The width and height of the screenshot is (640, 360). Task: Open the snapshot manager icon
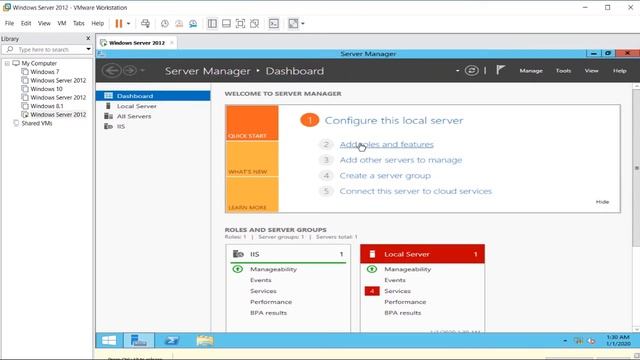[193, 24]
